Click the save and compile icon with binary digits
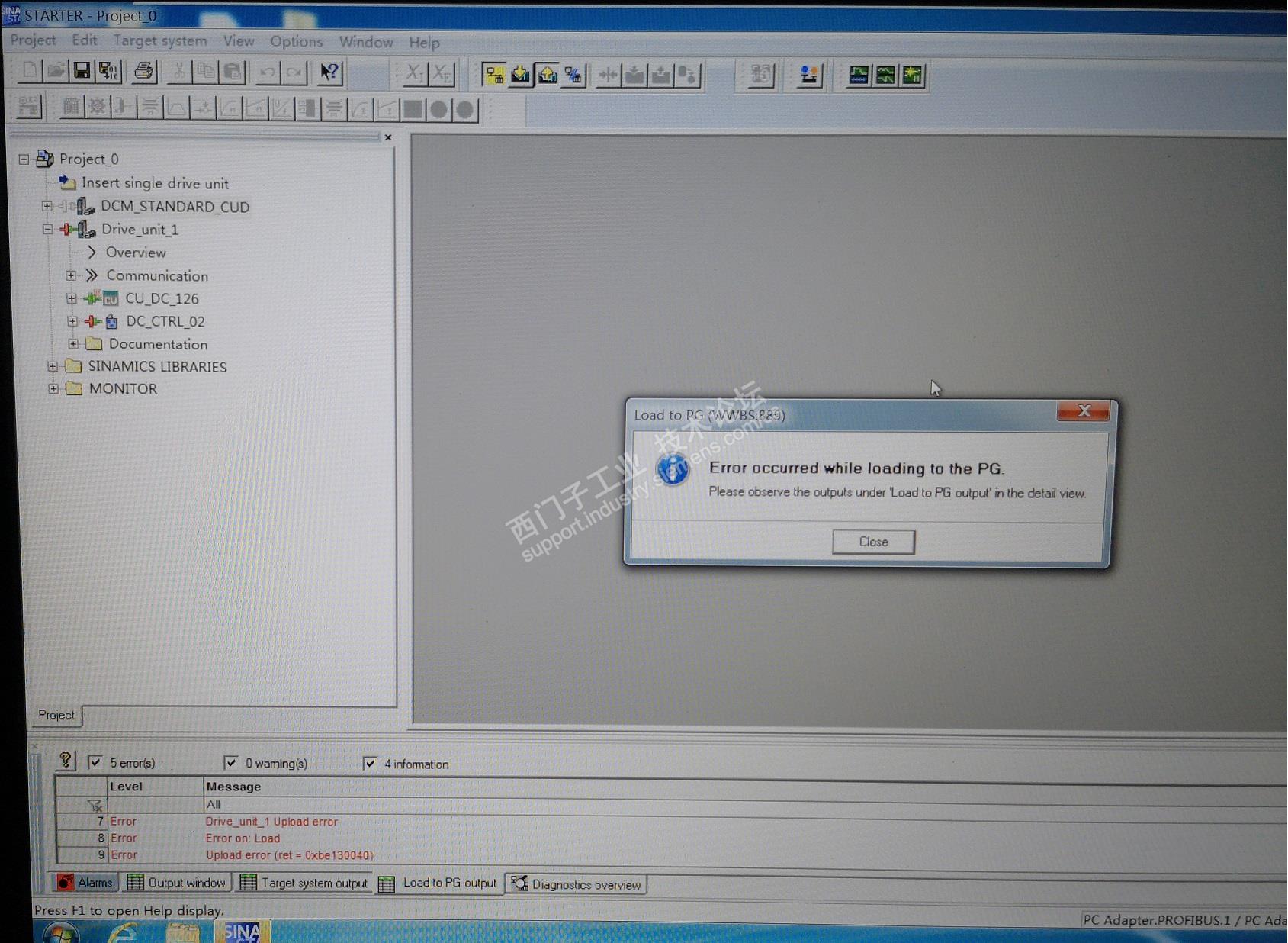This screenshot has width=1288, height=943. point(109,72)
